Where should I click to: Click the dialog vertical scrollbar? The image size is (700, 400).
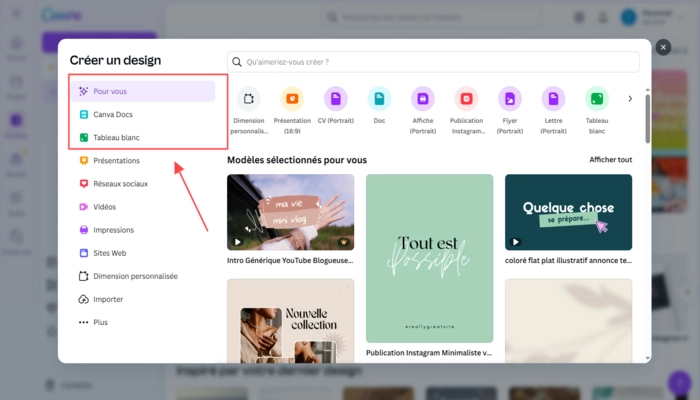(x=647, y=119)
